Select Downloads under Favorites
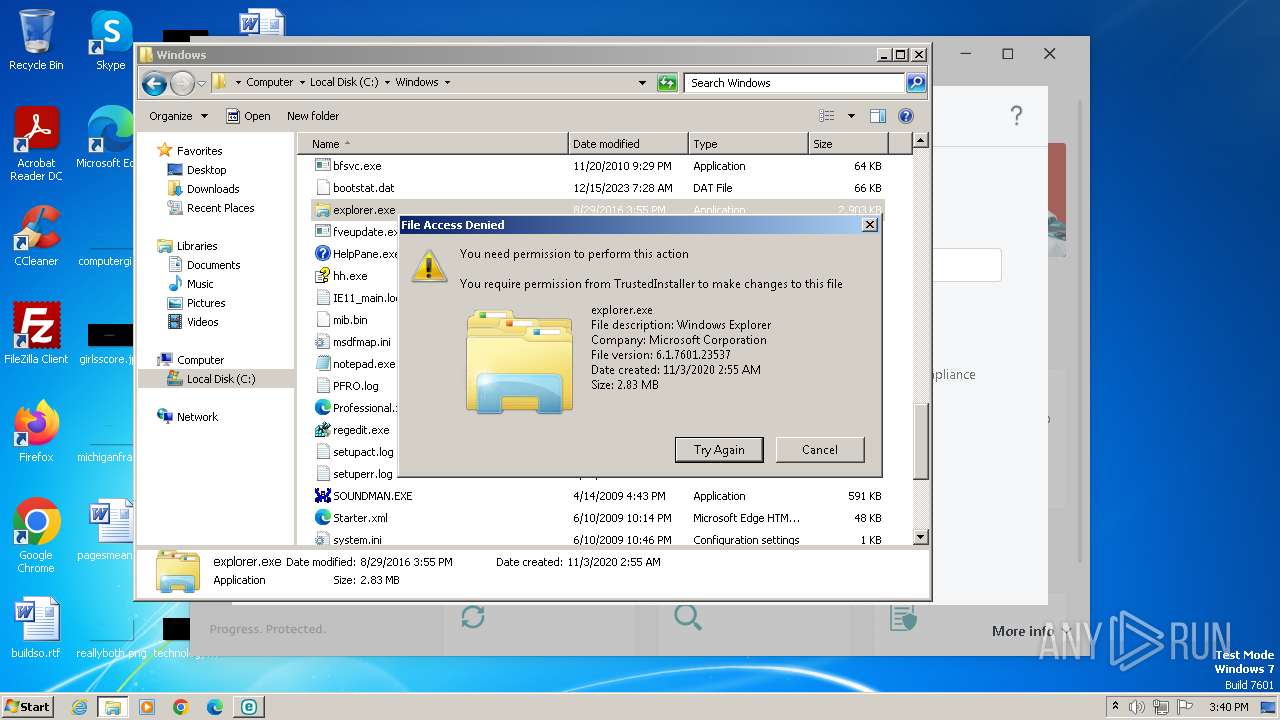The height and width of the screenshot is (720, 1280). point(203,189)
